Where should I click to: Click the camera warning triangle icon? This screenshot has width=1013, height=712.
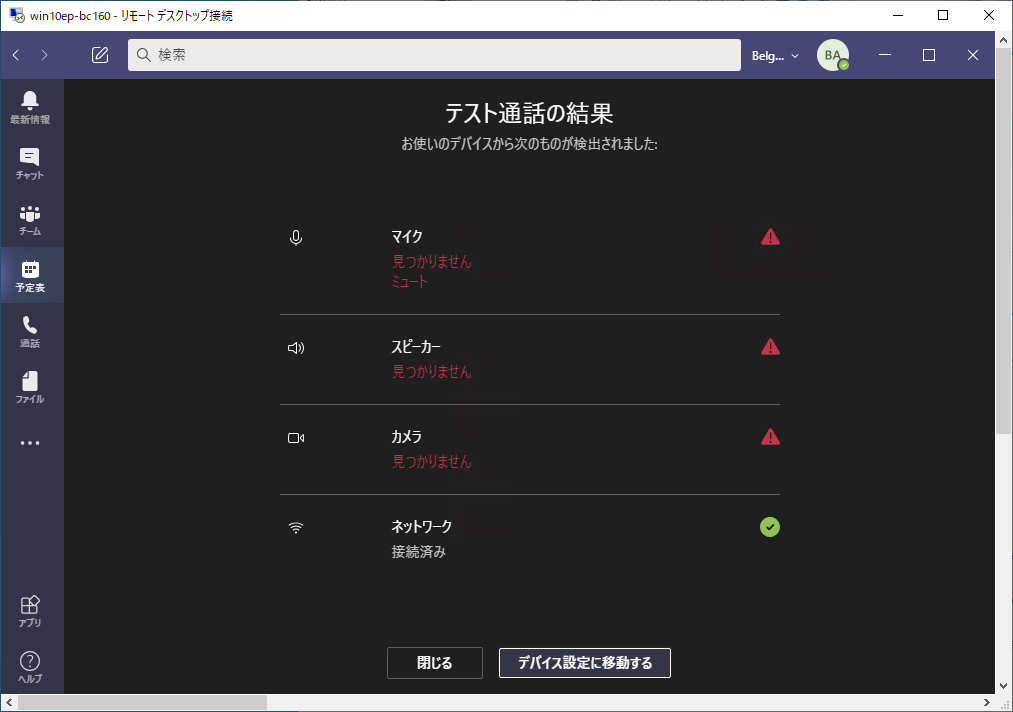770,437
